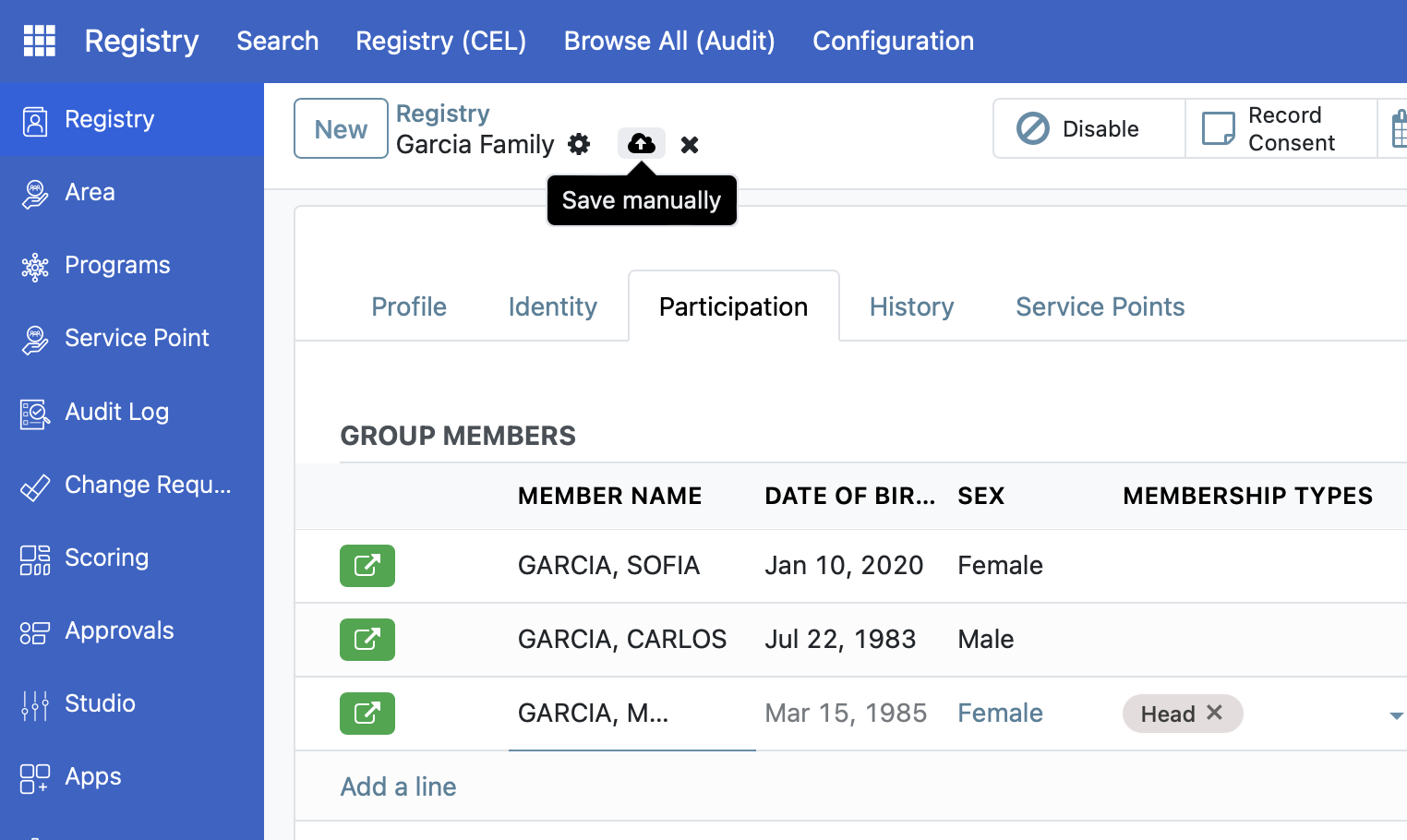Viewport: 1407px width, 840px height.
Task: Switch to the History tab
Action: 911,306
